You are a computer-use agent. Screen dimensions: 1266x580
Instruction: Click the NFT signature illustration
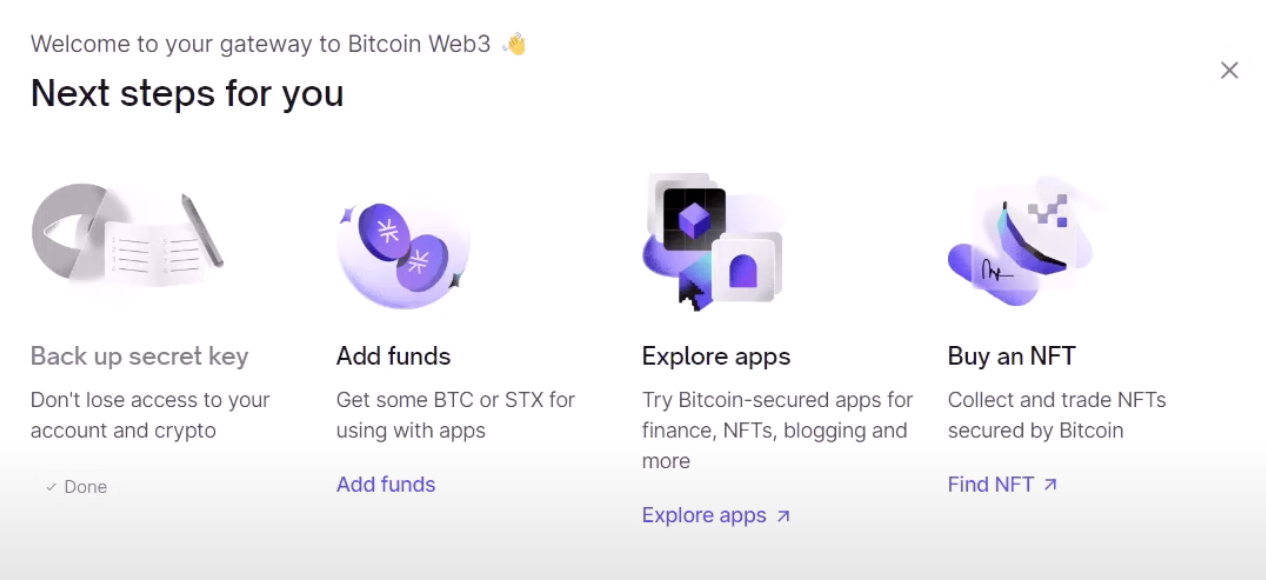click(1018, 242)
